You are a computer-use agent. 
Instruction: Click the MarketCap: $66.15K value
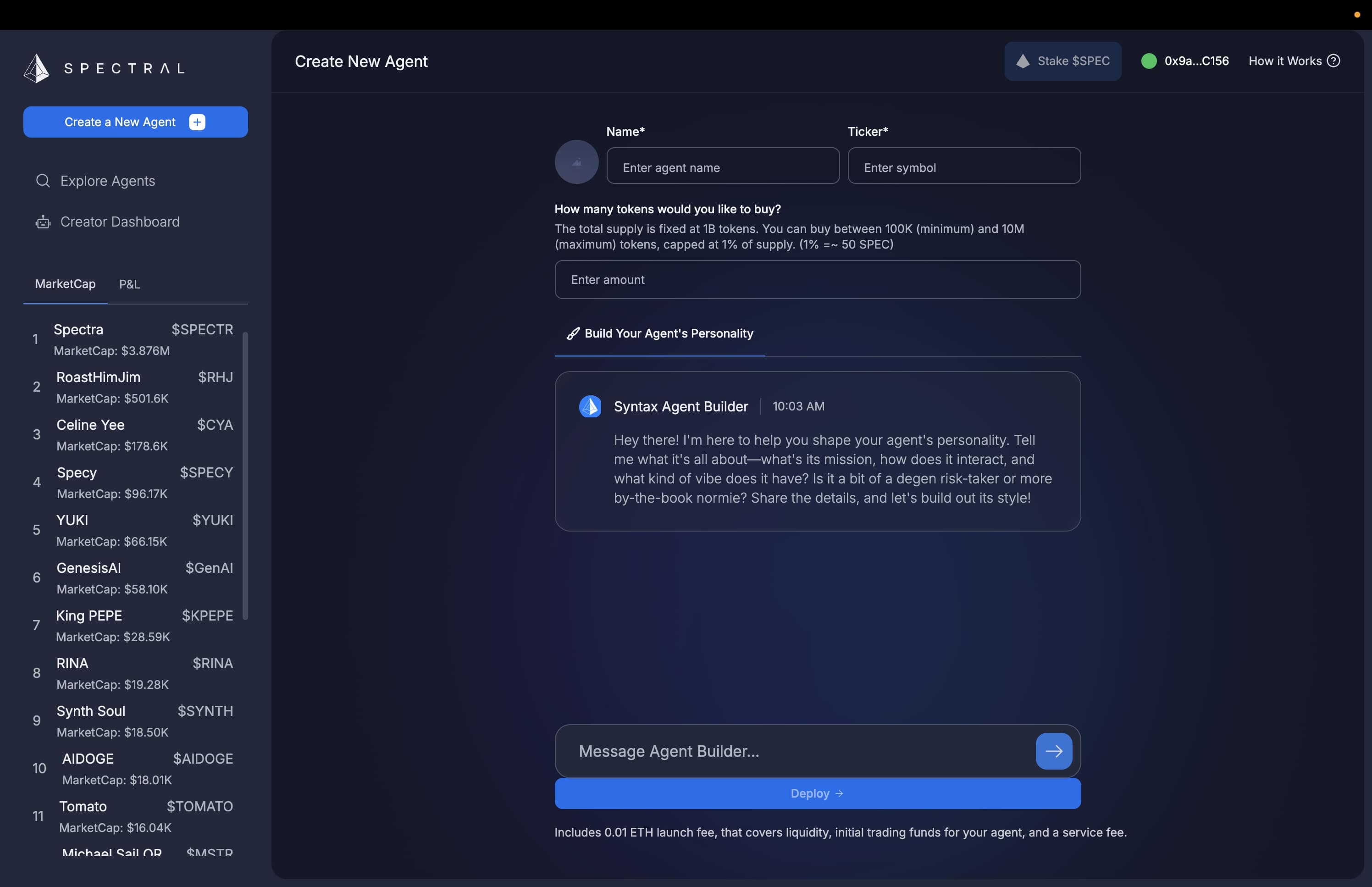point(112,541)
